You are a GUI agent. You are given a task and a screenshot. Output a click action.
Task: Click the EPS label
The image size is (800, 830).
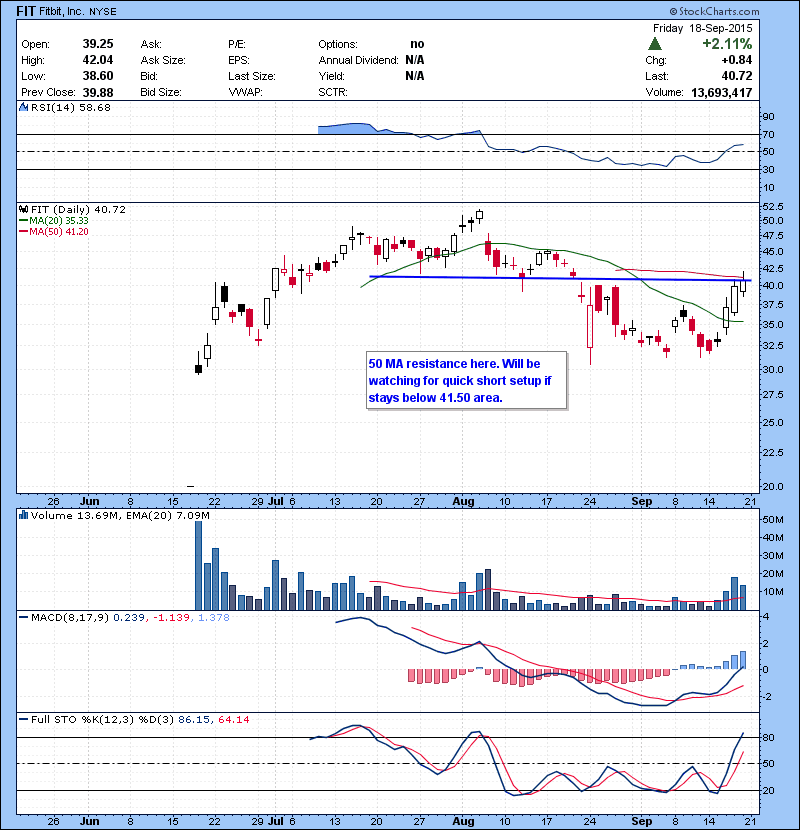(239, 60)
